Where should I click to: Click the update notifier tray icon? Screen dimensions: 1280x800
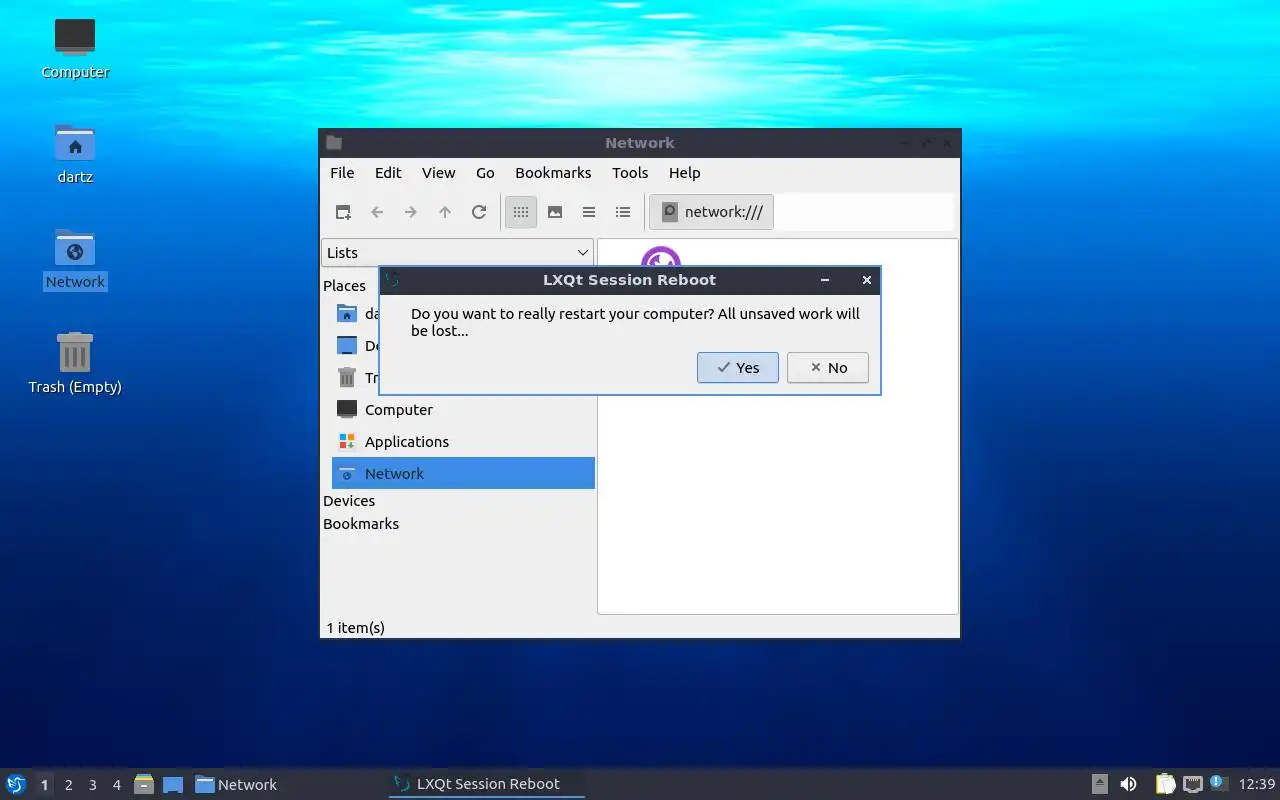click(x=1218, y=783)
